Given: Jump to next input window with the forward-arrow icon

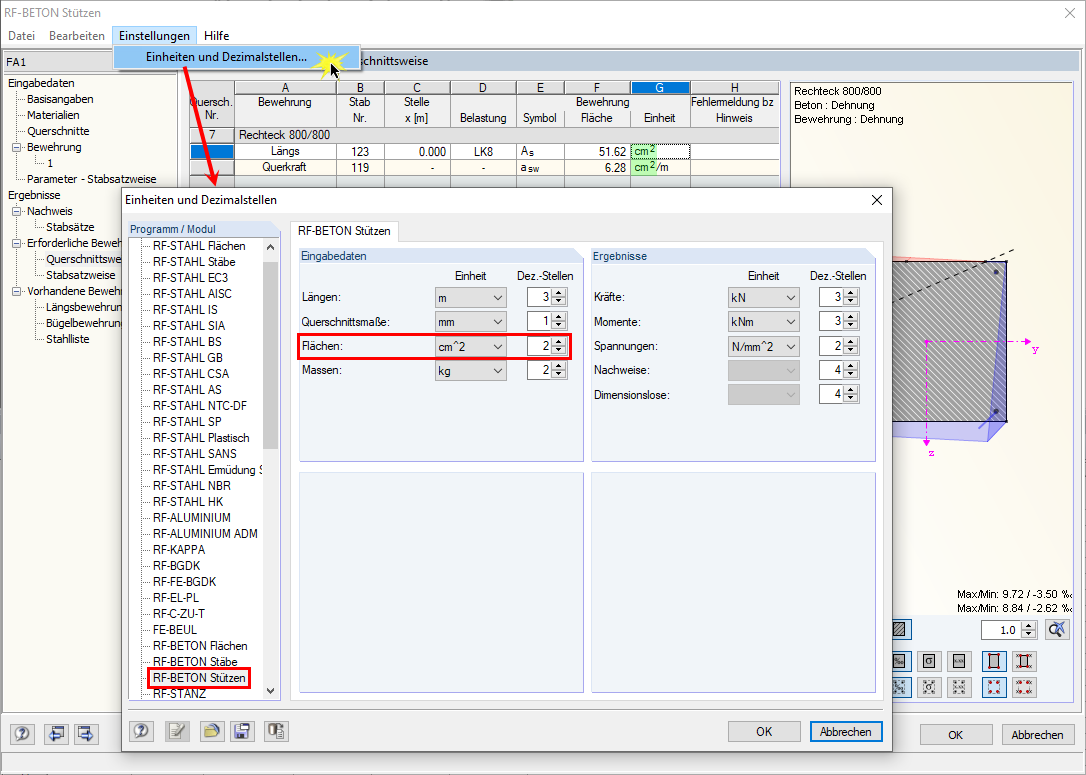Looking at the screenshot, I should coord(85,733).
